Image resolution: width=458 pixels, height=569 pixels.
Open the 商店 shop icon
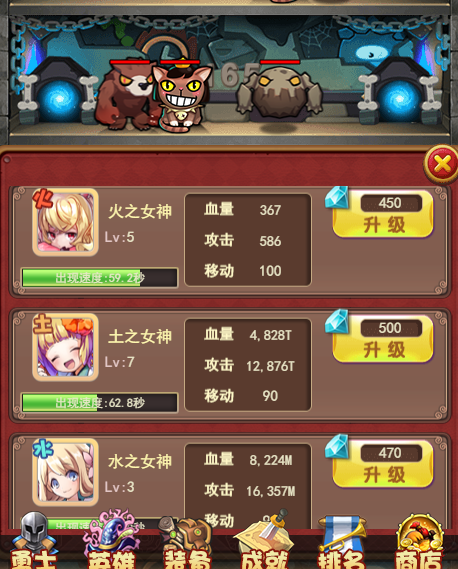pyautogui.click(x=419, y=541)
